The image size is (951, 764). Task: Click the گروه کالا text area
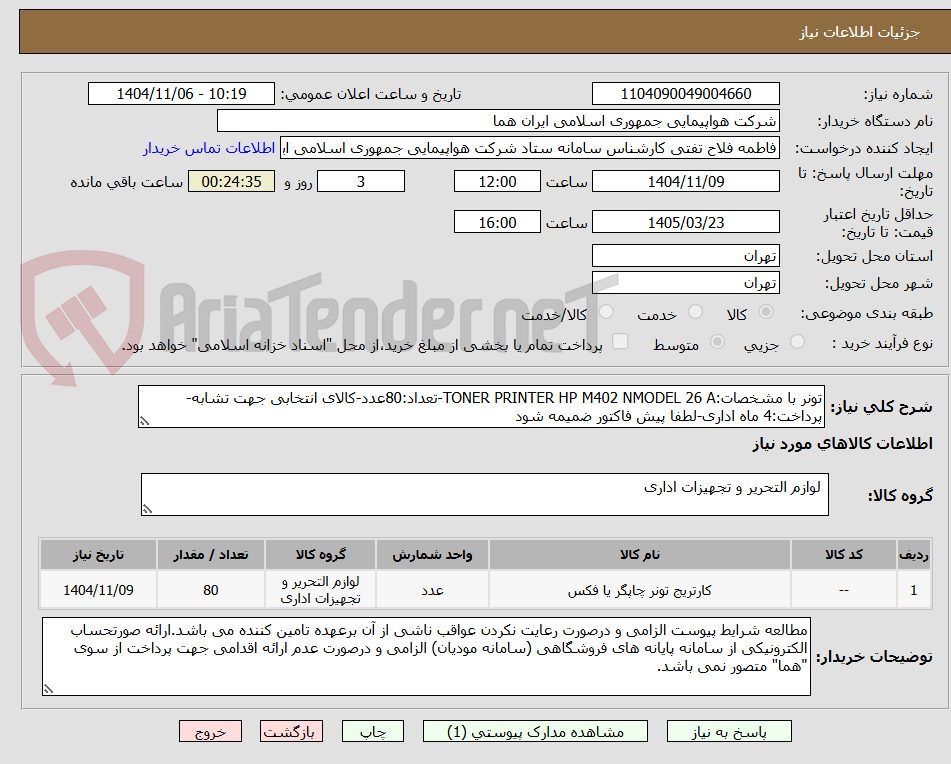[485, 495]
